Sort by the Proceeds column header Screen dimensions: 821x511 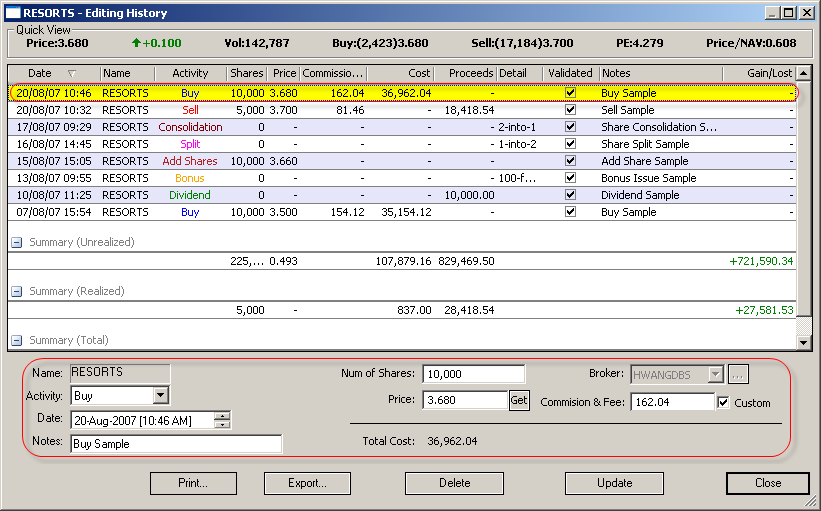click(x=465, y=73)
